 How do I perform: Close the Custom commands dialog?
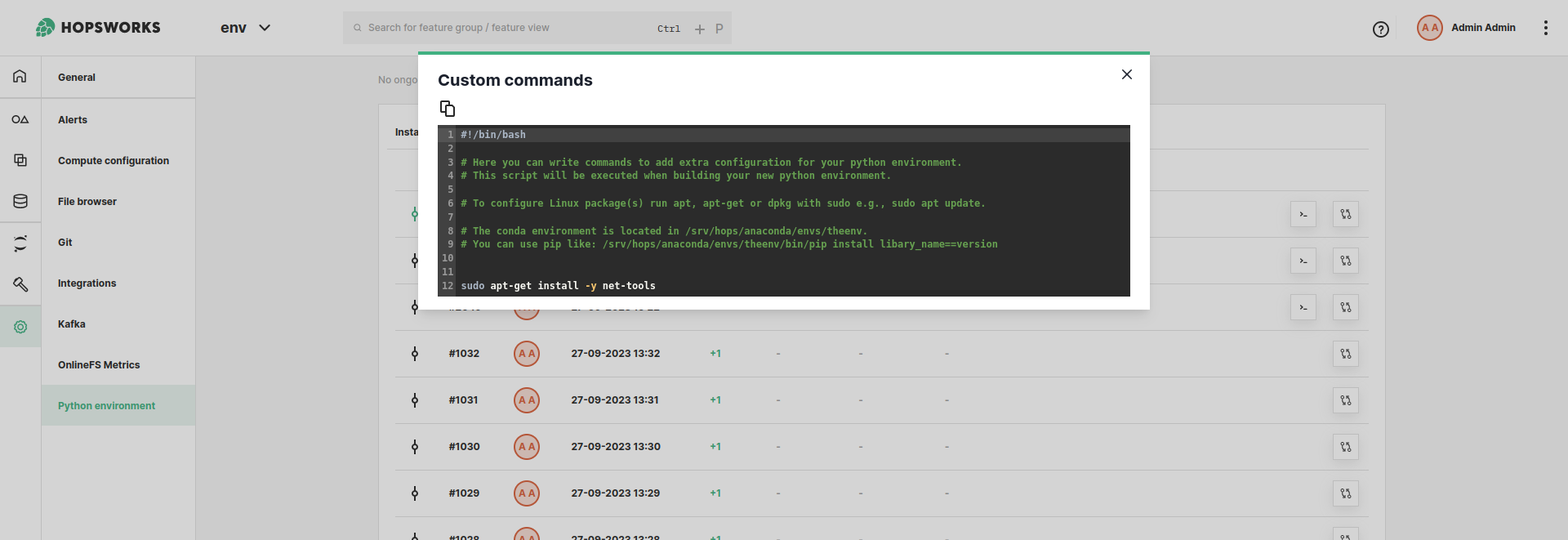[x=1126, y=74]
